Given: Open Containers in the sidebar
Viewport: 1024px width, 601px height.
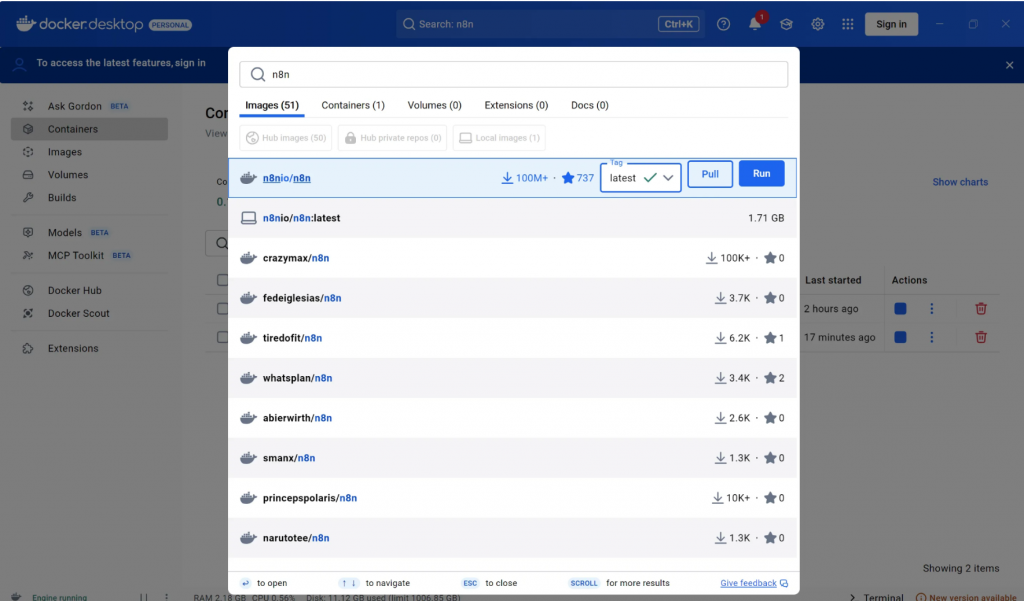Looking at the screenshot, I should pos(89,129).
